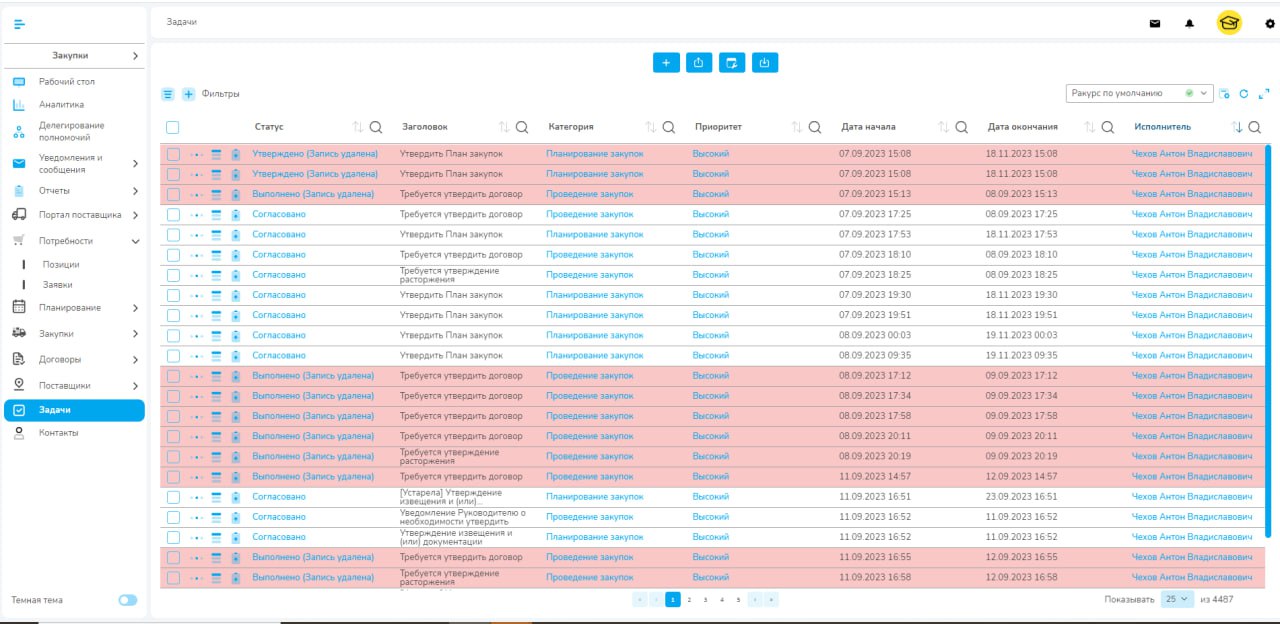Click the edit-window toolbar button
The height and width of the screenshot is (624, 1280).
(x=732, y=62)
